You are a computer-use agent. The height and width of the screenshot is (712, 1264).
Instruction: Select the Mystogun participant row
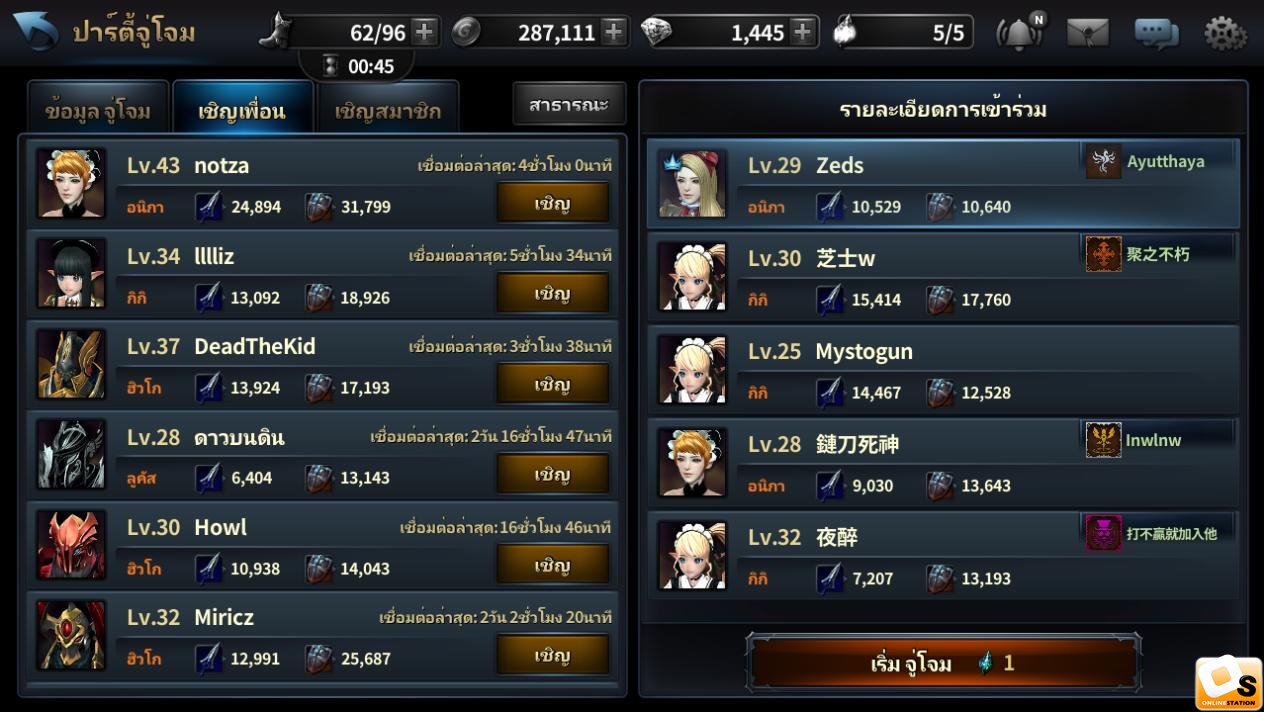(943, 370)
